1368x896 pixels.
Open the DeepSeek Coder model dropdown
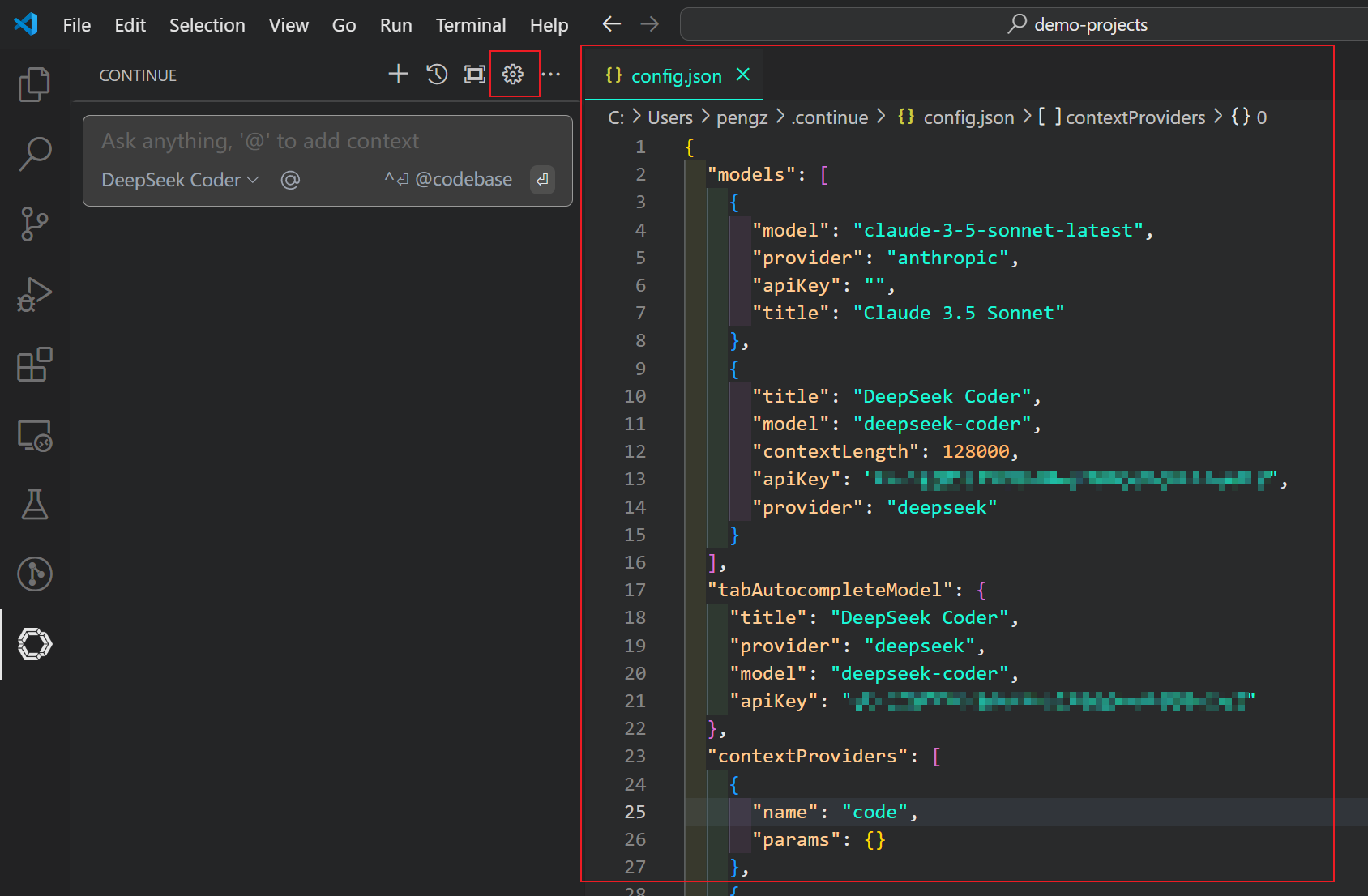(180, 180)
